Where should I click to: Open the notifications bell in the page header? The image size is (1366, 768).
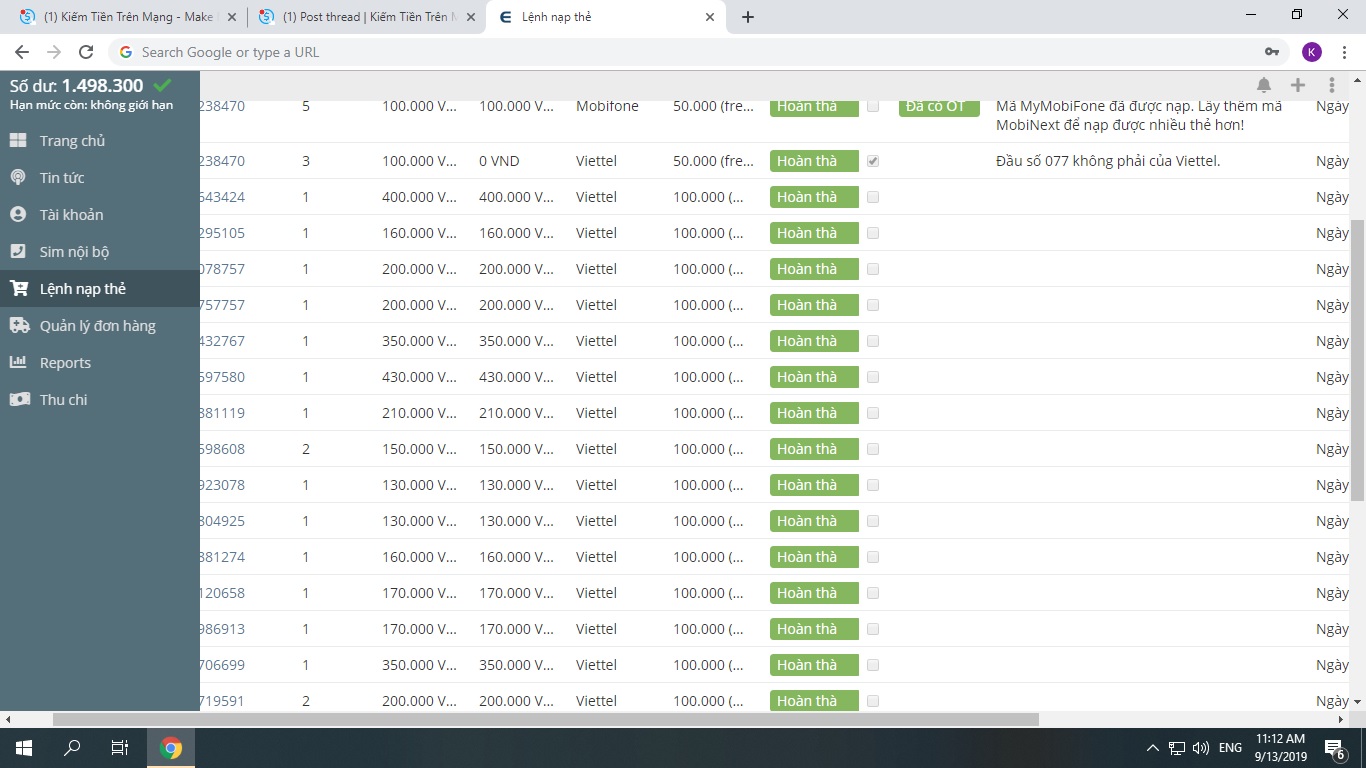1264,86
